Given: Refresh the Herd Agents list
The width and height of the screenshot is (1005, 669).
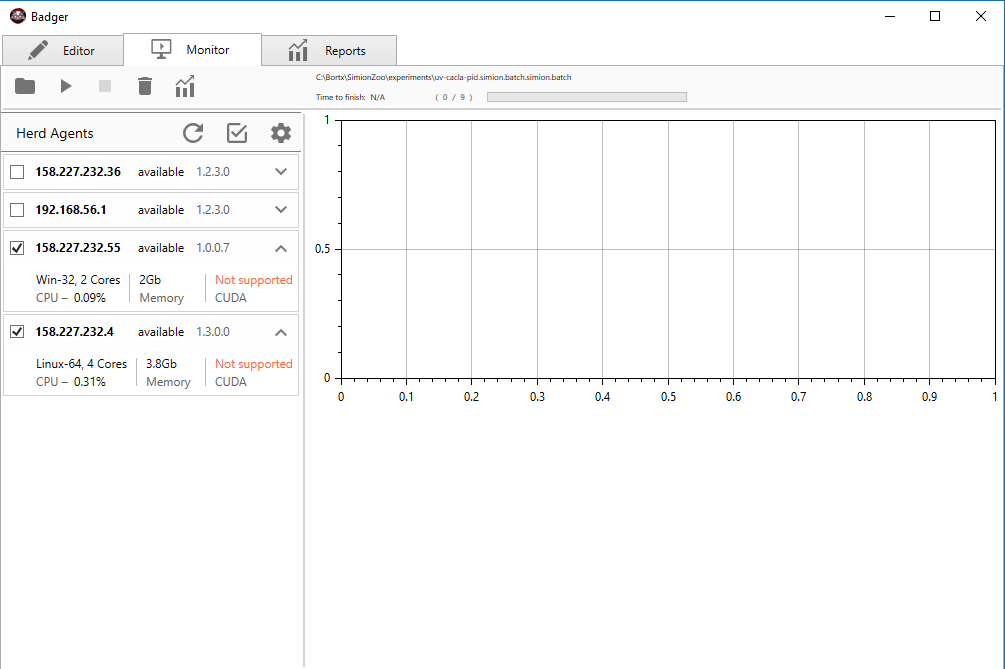Looking at the screenshot, I should point(193,132).
